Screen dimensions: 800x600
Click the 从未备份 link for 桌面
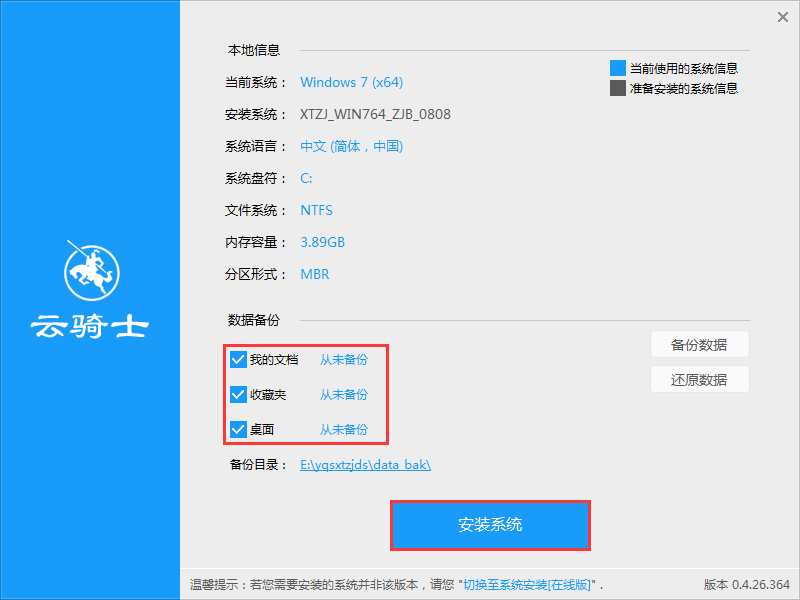(x=343, y=429)
